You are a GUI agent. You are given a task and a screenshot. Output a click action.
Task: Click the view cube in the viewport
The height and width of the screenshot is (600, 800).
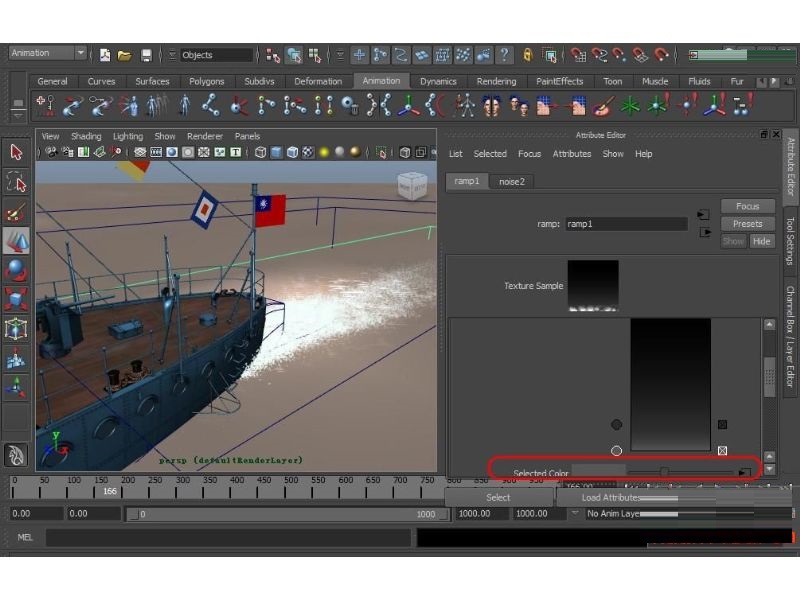[412, 186]
